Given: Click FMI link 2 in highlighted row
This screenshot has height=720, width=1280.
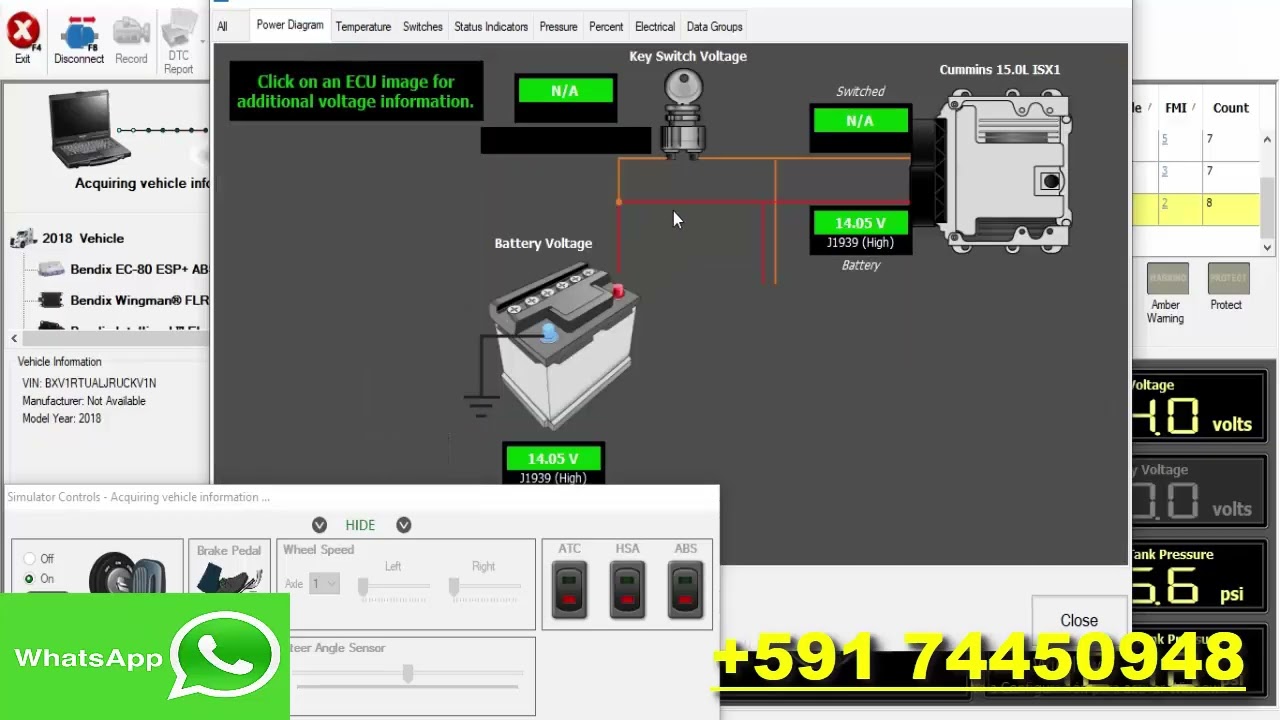Looking at the screenshot, I should (1164, 203).
